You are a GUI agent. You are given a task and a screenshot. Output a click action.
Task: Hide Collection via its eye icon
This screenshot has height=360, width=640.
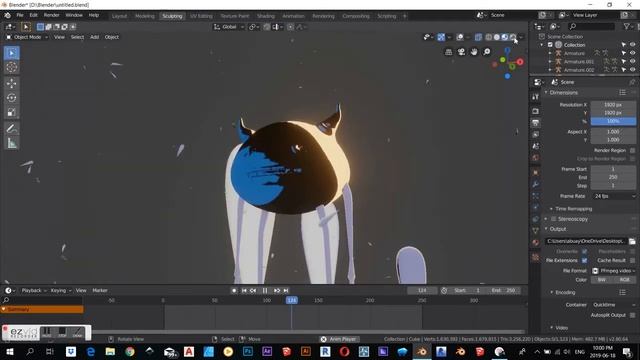tap(633, 45)
